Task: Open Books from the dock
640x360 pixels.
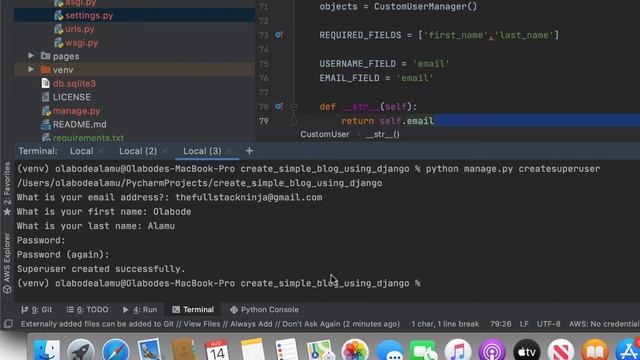Action: (595, 350)
